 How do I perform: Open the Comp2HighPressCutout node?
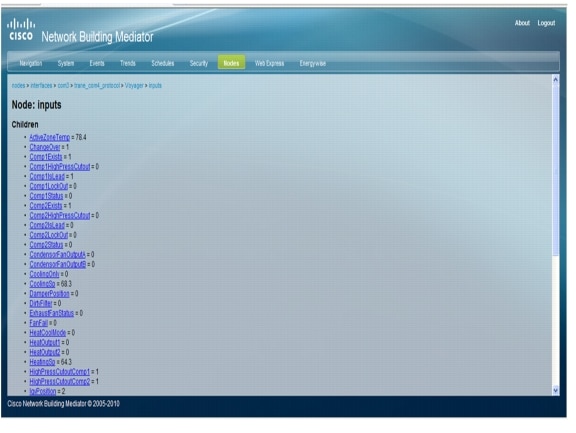pyautogui.click(x=60, y=216)
